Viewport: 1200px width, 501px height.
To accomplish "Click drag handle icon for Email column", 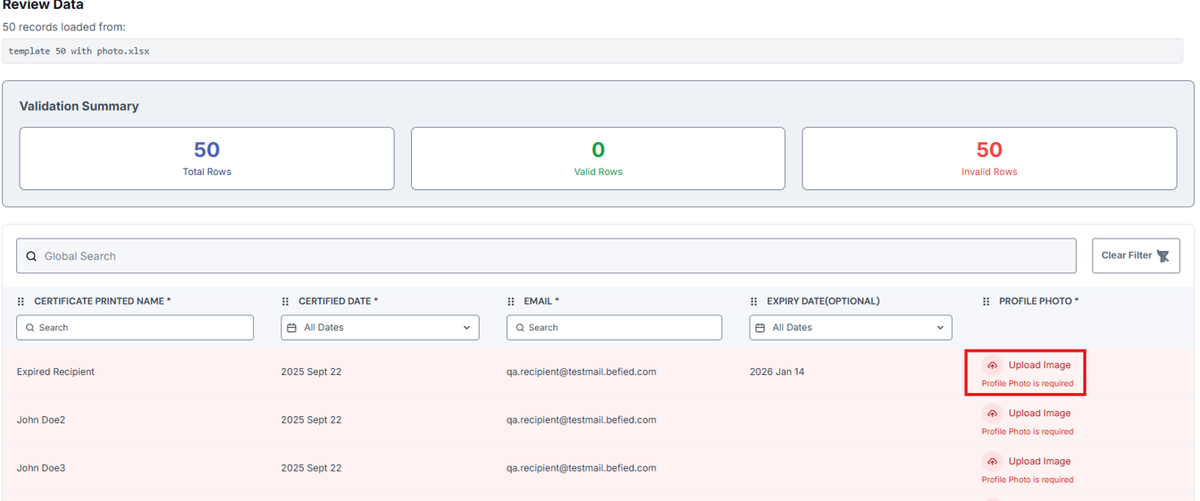I will [511, 301].
